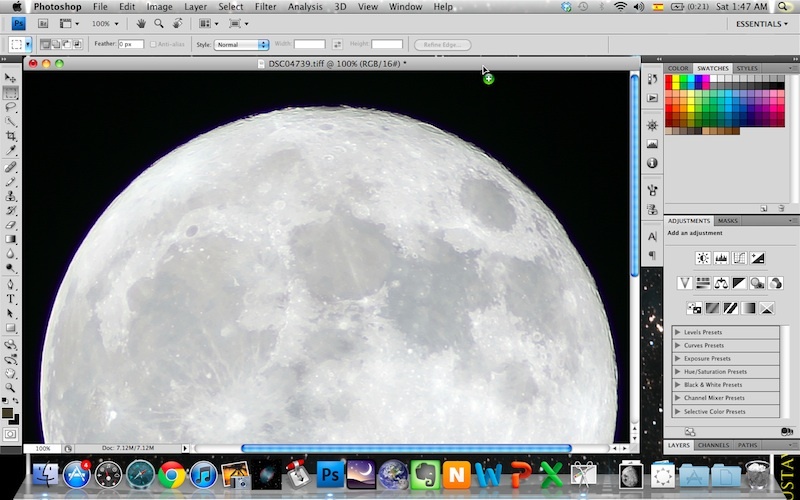Toggle Quick Mask mode
This screenshot has height=500, width=800.
tap(10, 434)
